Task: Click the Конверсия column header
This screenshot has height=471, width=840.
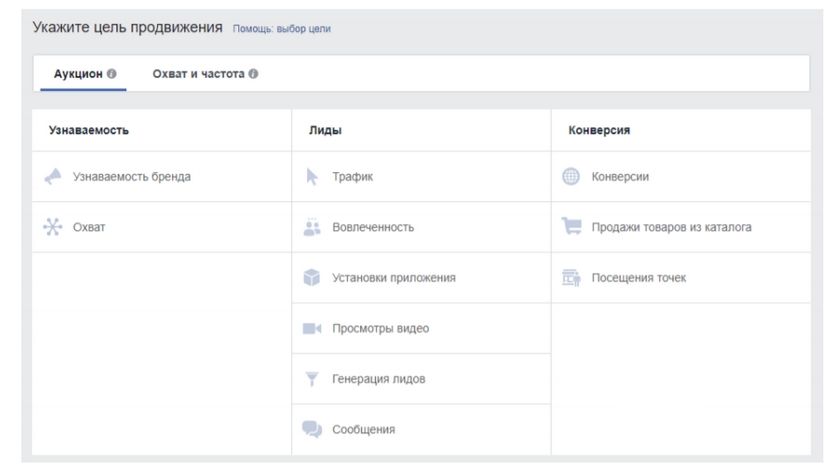Action: tap(599, 130)
